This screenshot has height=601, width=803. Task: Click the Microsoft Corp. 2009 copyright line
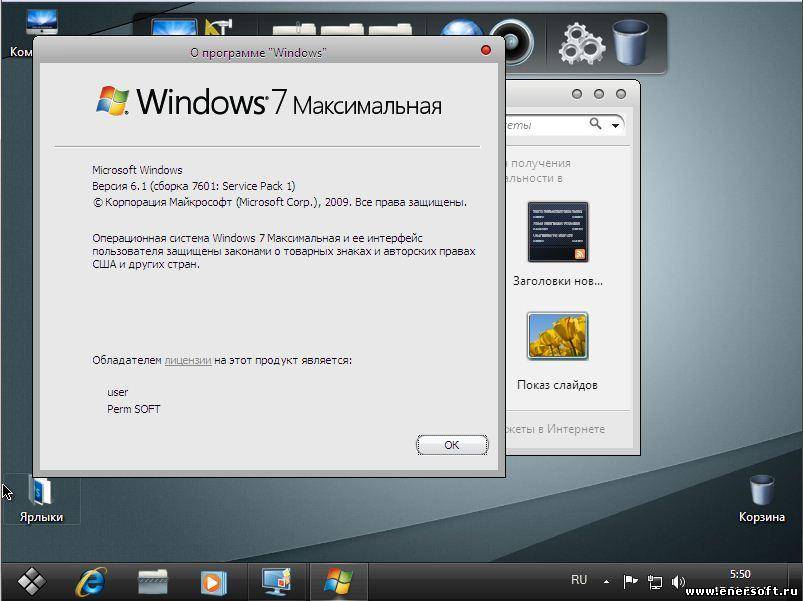pos(280,202)
